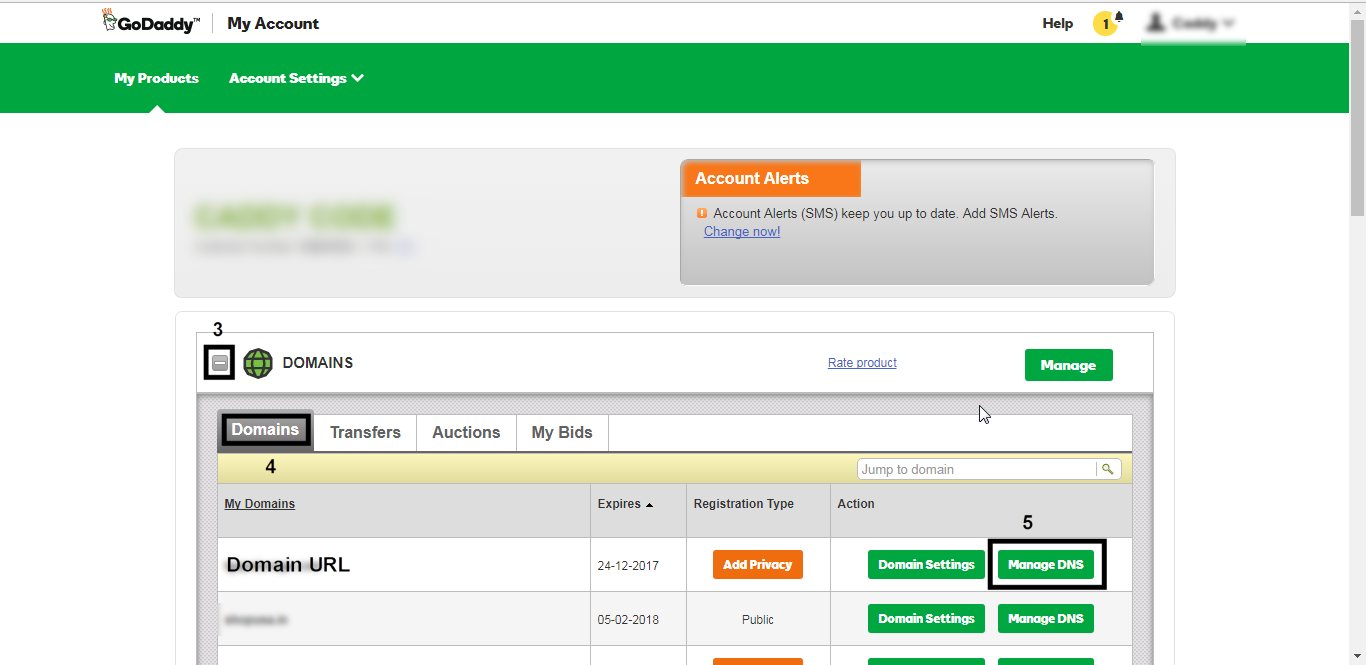Screen dimensions: 1366x665
Task: Manage DNS for domain expiring 05-02-2018
Action: [x=1046, y=619]
